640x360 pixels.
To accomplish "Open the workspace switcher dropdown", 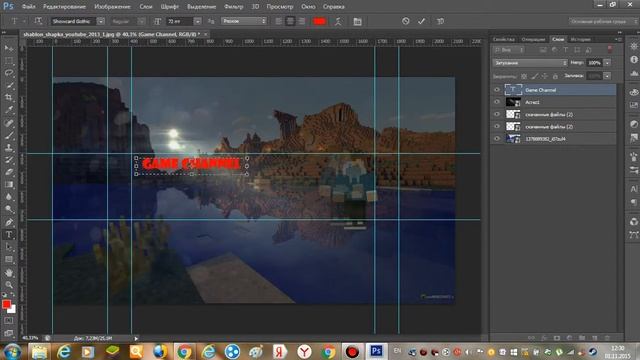I will [x=603, y=21].
